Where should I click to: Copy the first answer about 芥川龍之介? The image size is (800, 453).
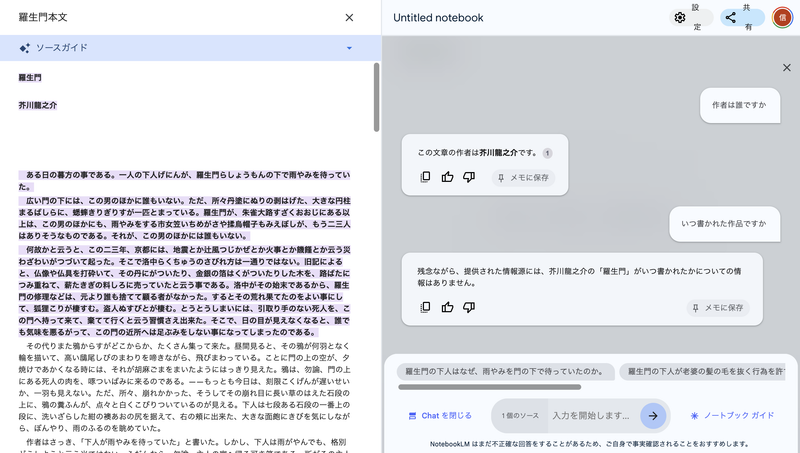[425, 177]
